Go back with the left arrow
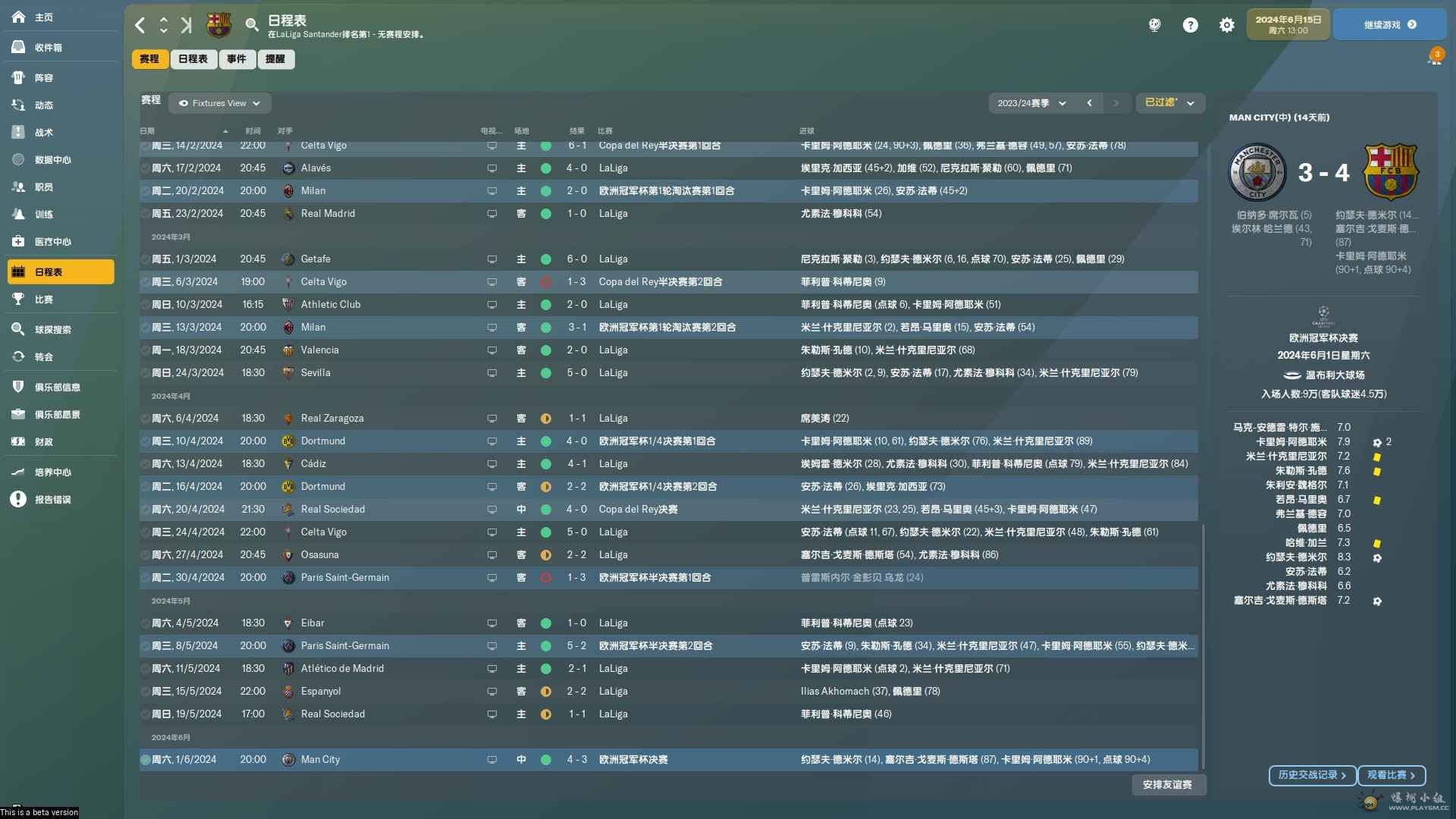Viewport: 1456px width, 819px height. tap(140, 25)
